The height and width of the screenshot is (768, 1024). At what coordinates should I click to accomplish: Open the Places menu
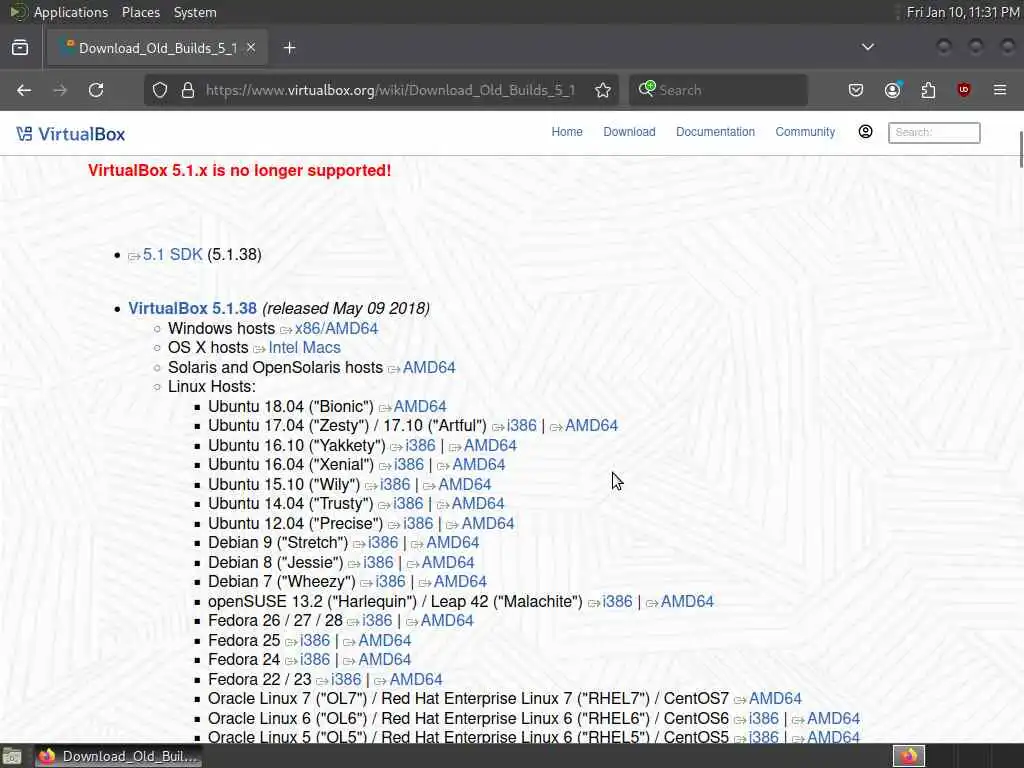point(140,12)
